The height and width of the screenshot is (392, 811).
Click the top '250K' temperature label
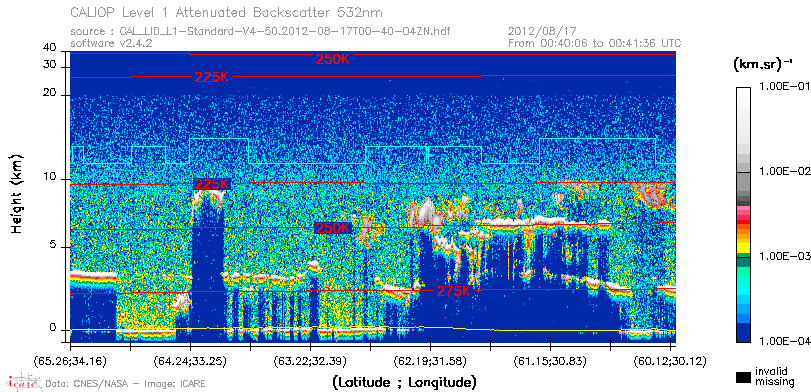point(333,59)
